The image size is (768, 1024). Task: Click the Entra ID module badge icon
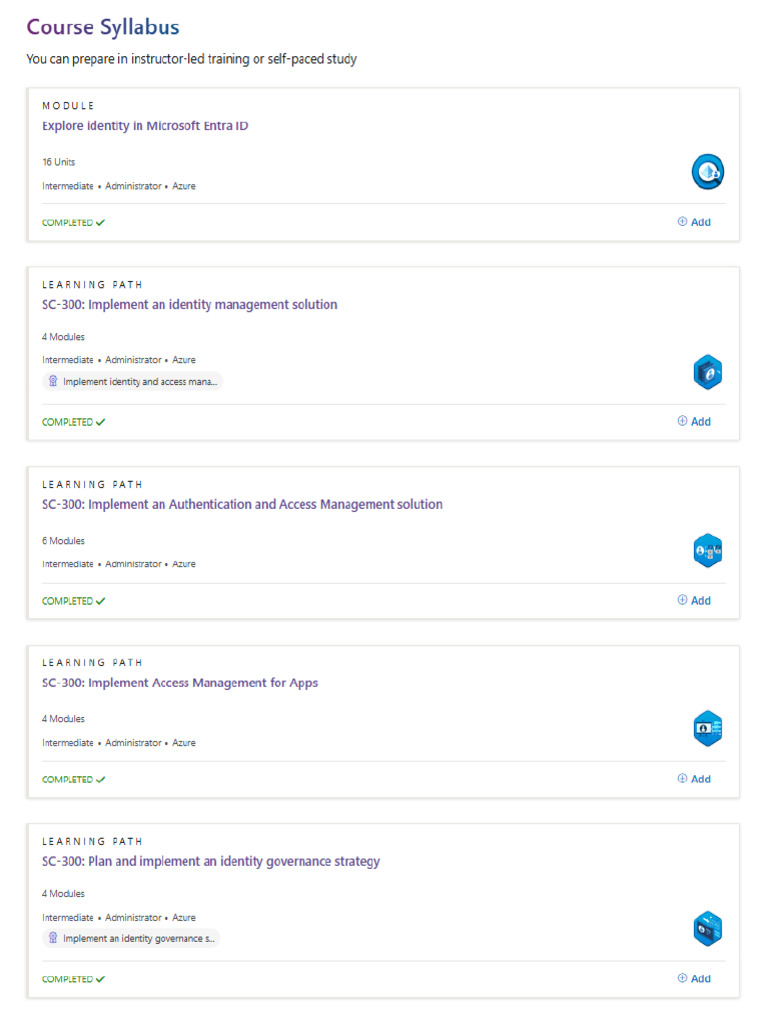[x=707, y=173]
